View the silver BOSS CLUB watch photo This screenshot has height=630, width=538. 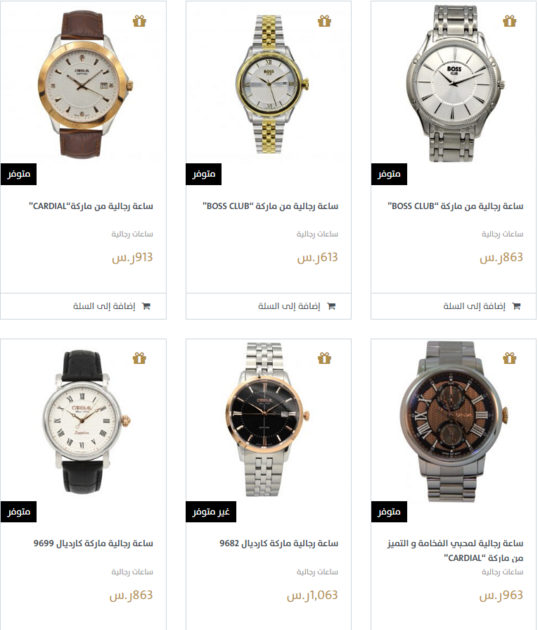(x=455, y=84)
